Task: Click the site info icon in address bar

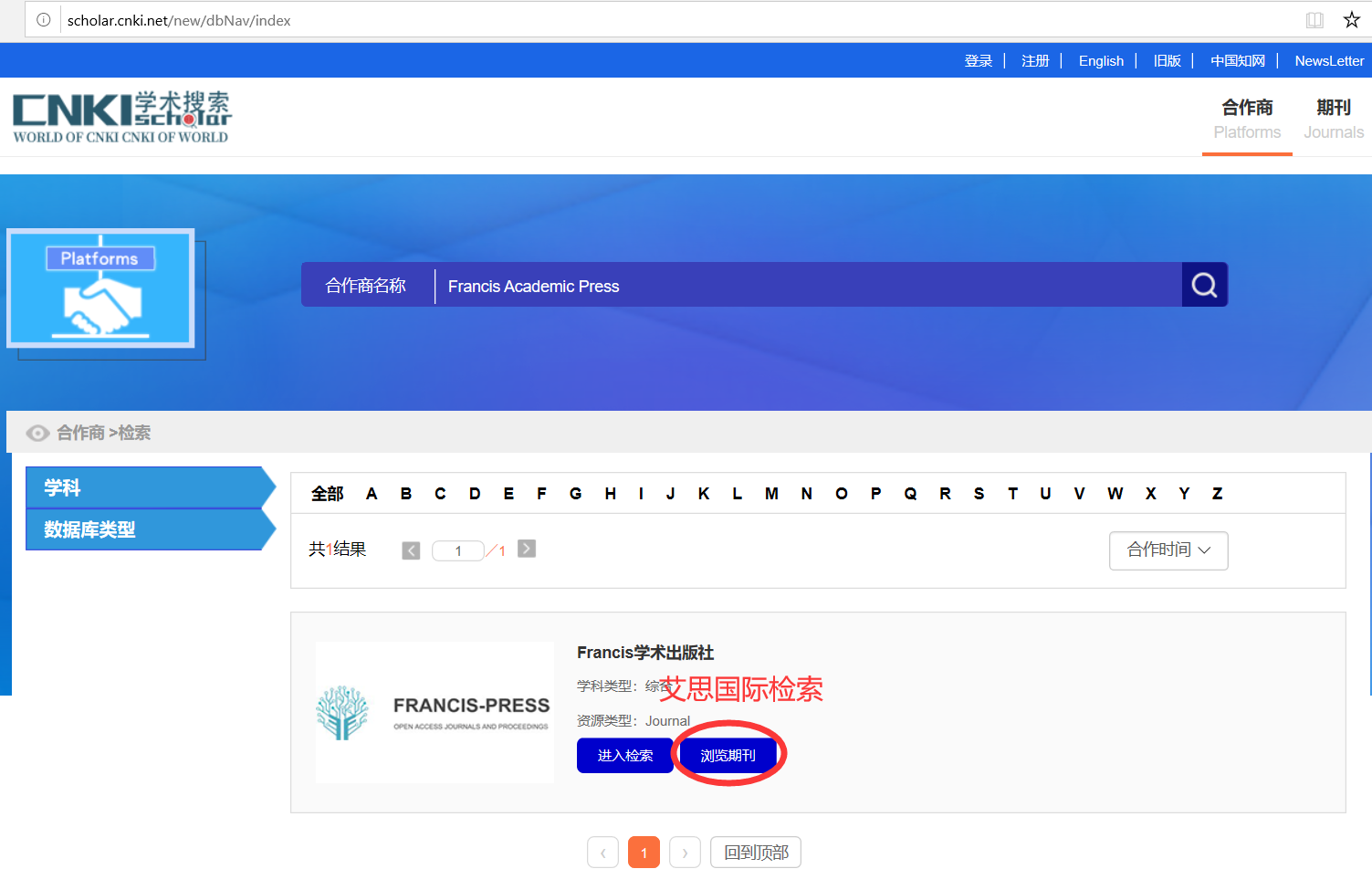Action: [43, 20]
